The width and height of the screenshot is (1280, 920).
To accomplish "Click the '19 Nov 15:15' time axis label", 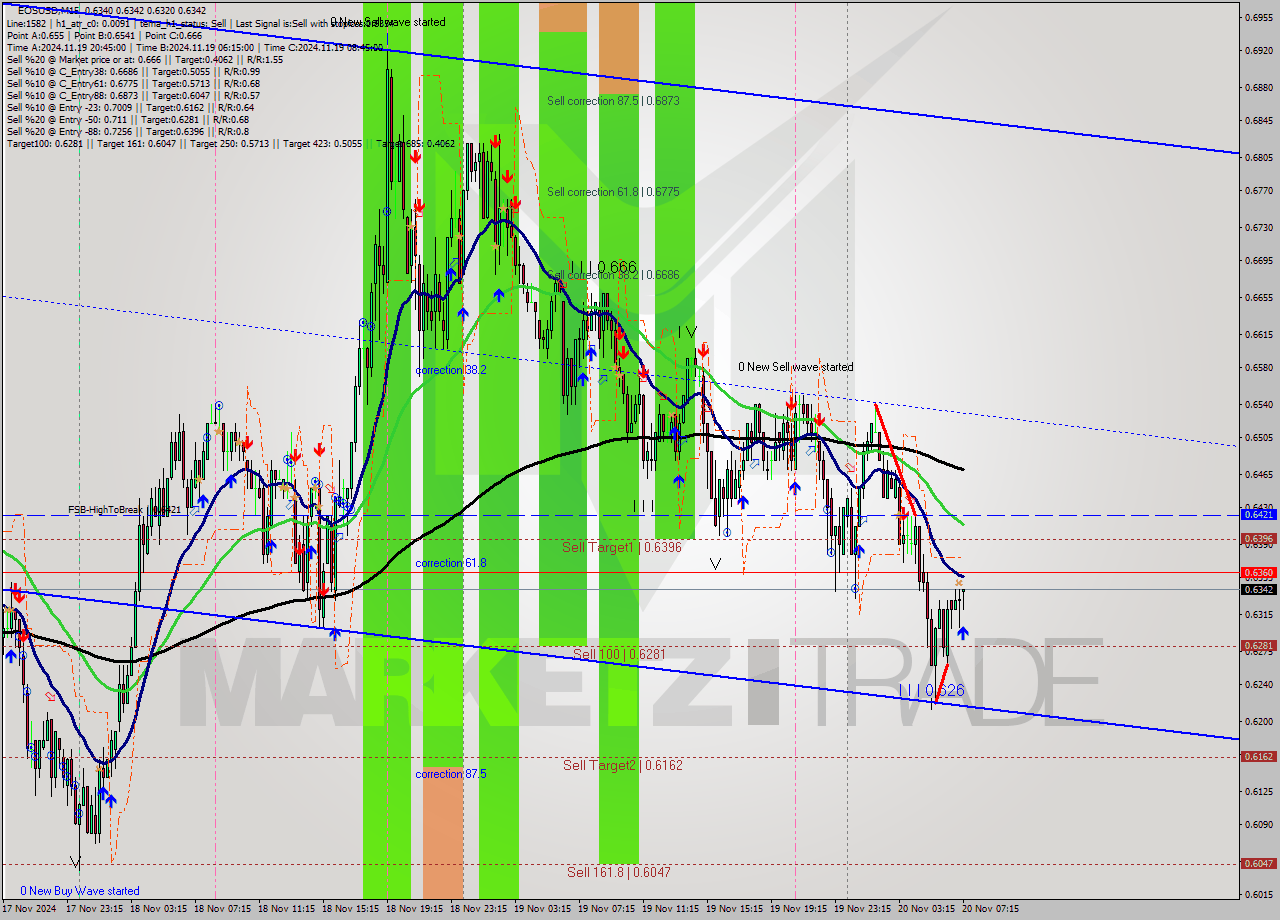I will 735,909.
